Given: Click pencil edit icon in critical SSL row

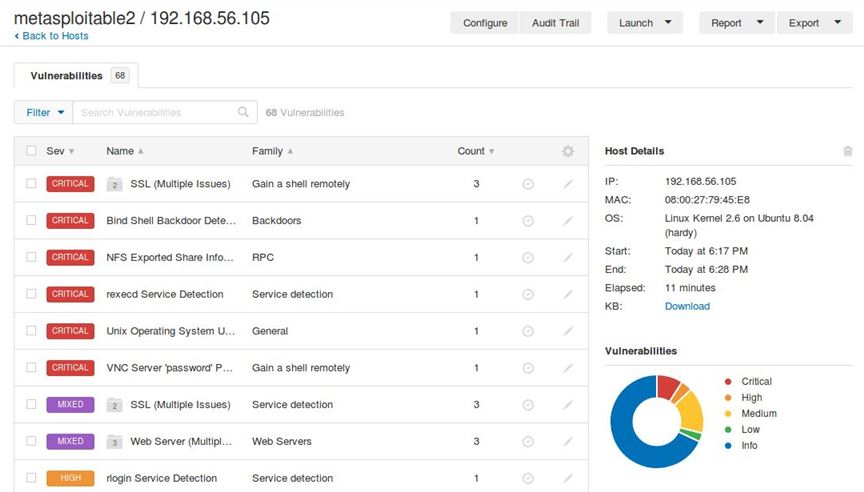Looking at the screenshot, I should (x=568, y=184).
